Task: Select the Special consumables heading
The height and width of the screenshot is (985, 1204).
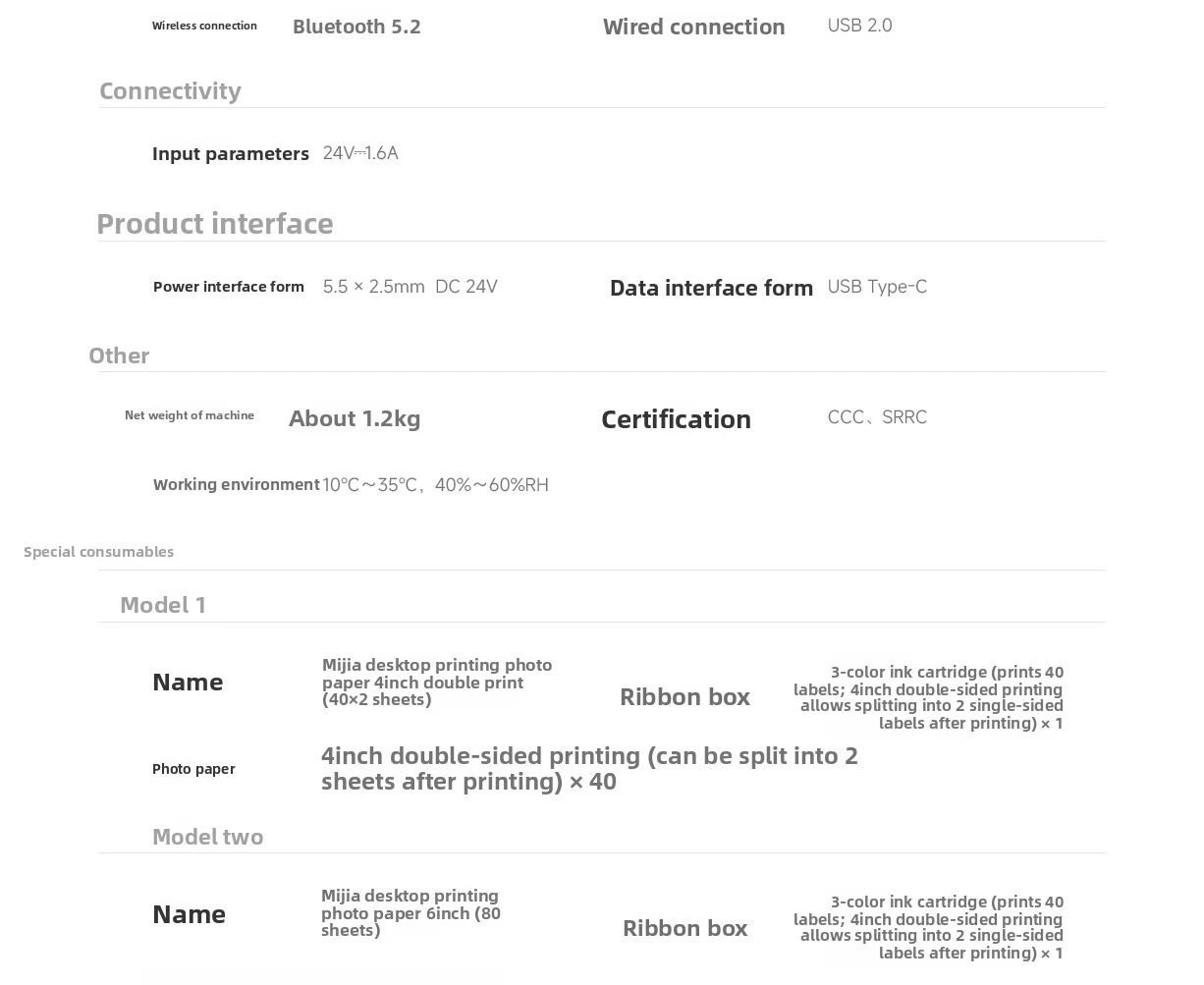Action: click(98, 552)
